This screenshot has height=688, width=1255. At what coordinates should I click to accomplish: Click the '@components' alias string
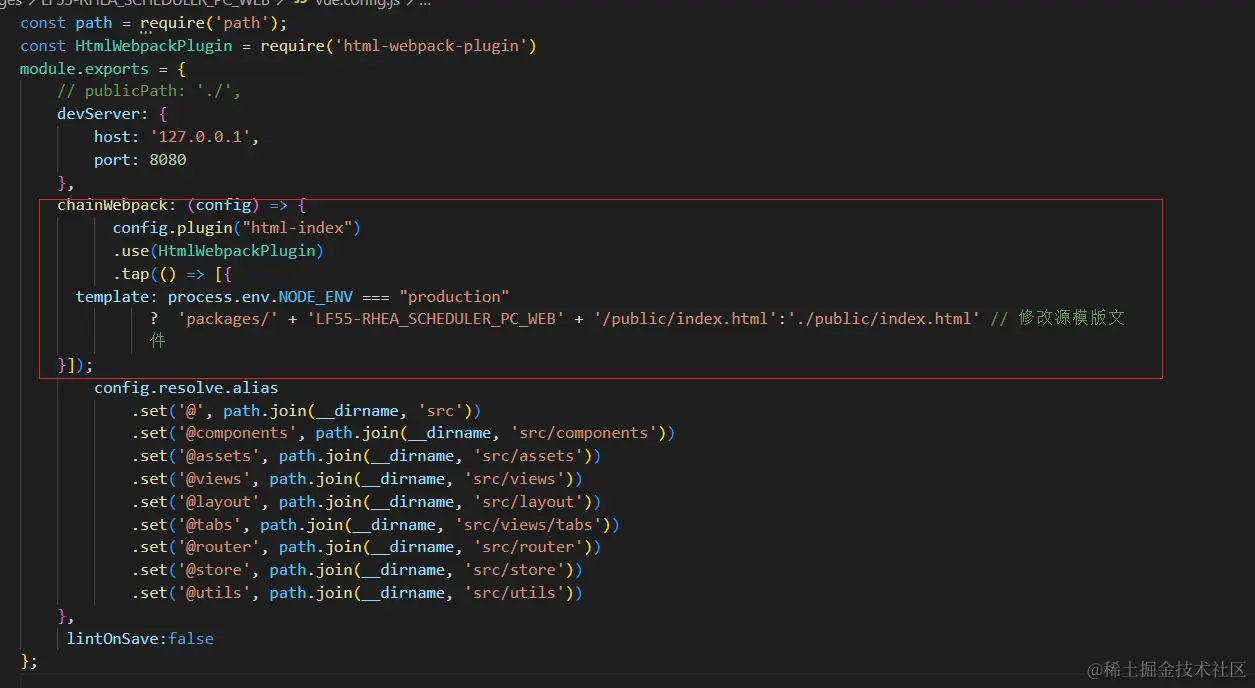[x=237, y=433]
